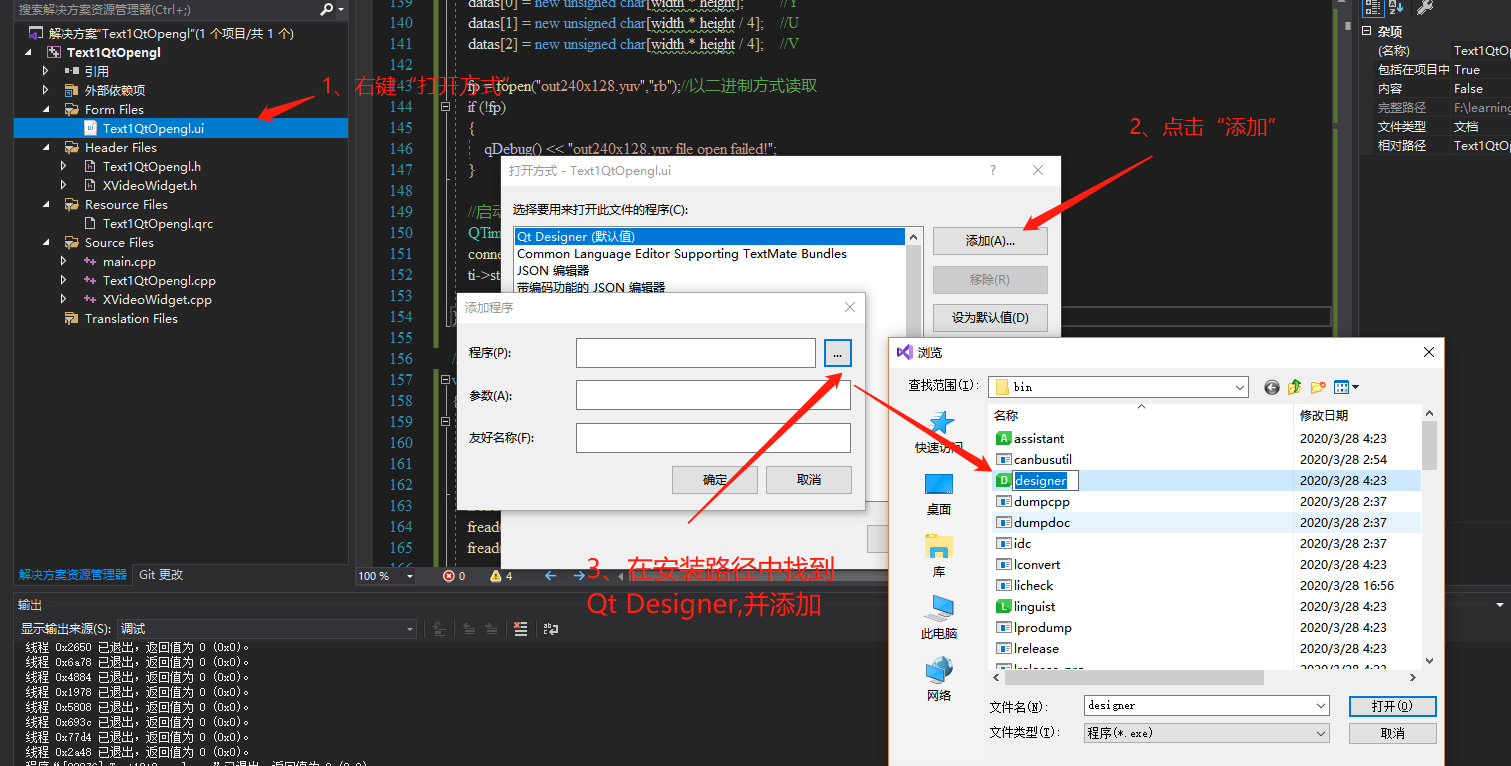Click 确定 in Add Program dialog
The width and height of the screenshot is (1511, 766).
(715, 480)
